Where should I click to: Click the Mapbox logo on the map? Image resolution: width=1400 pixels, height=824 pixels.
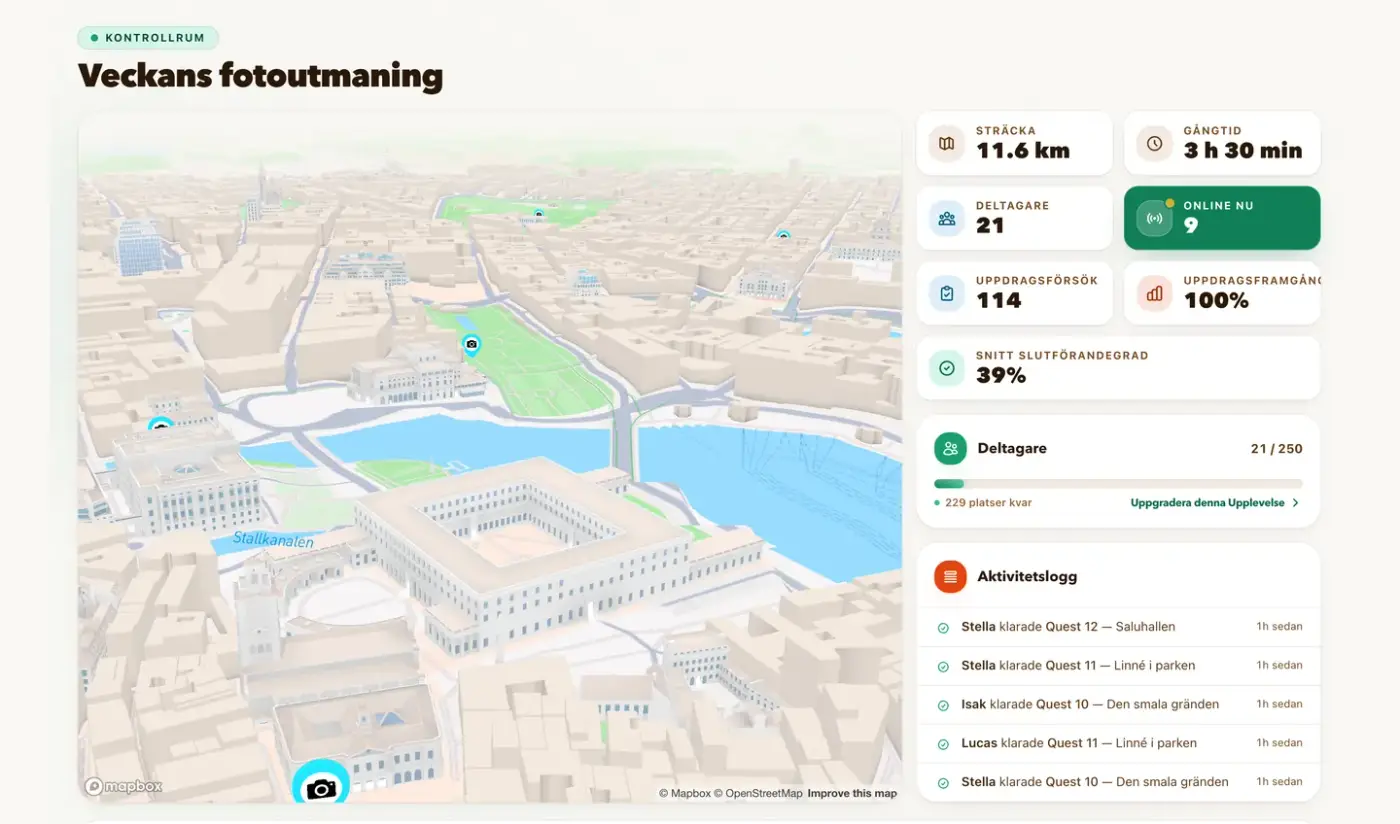124,787
